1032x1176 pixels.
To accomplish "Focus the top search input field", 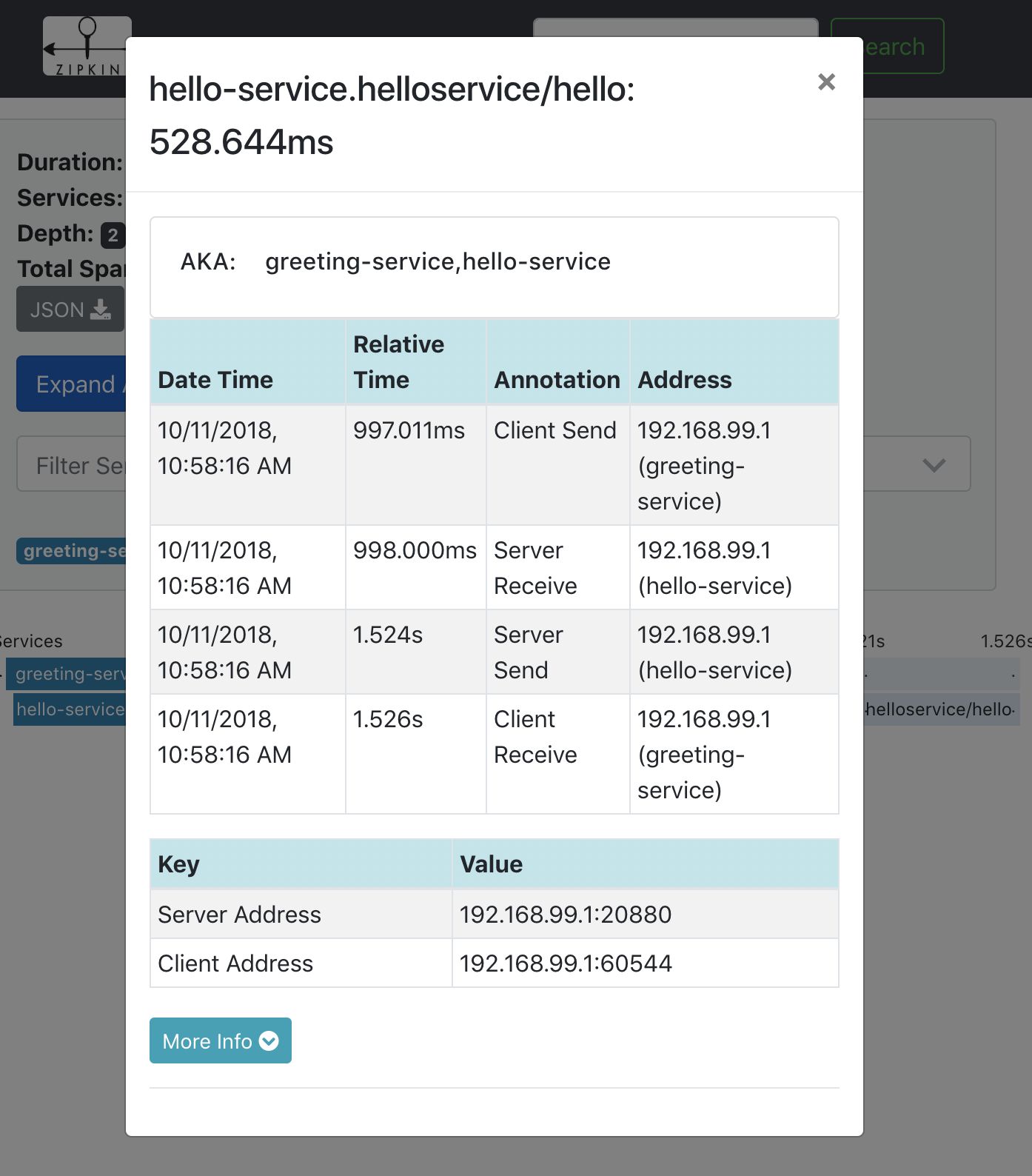I will pos(675,27).
